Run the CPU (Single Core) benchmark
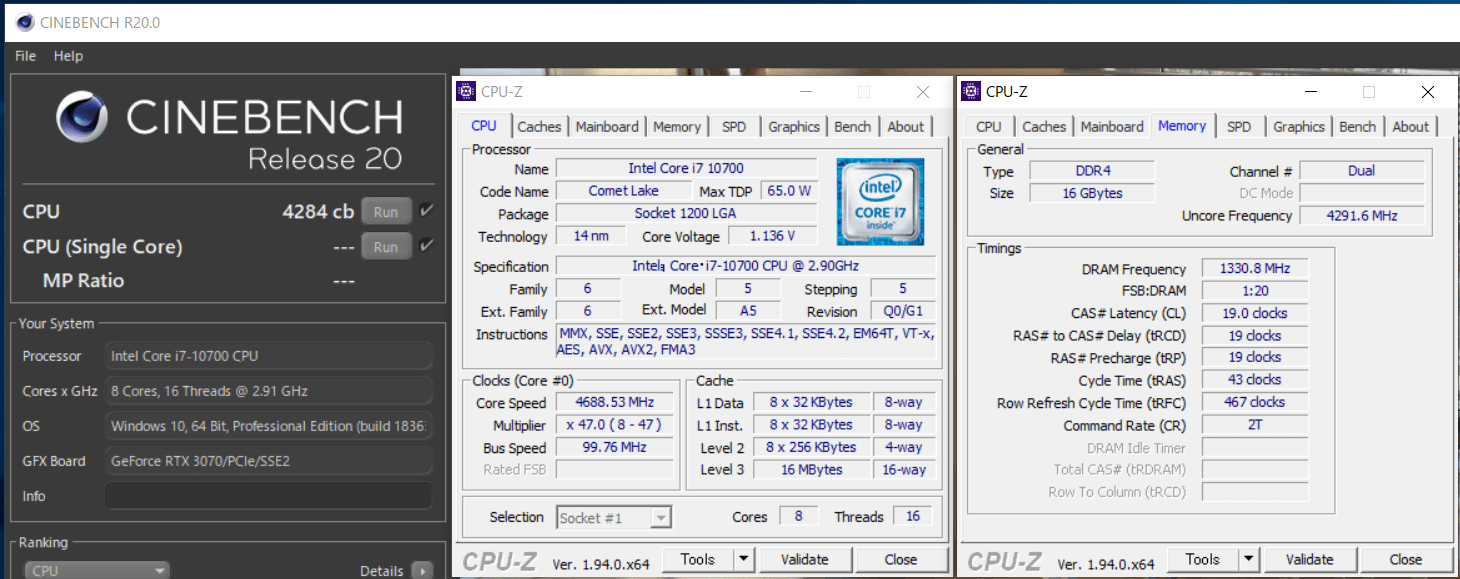The image size is (1460, 579). pos(386,247)
